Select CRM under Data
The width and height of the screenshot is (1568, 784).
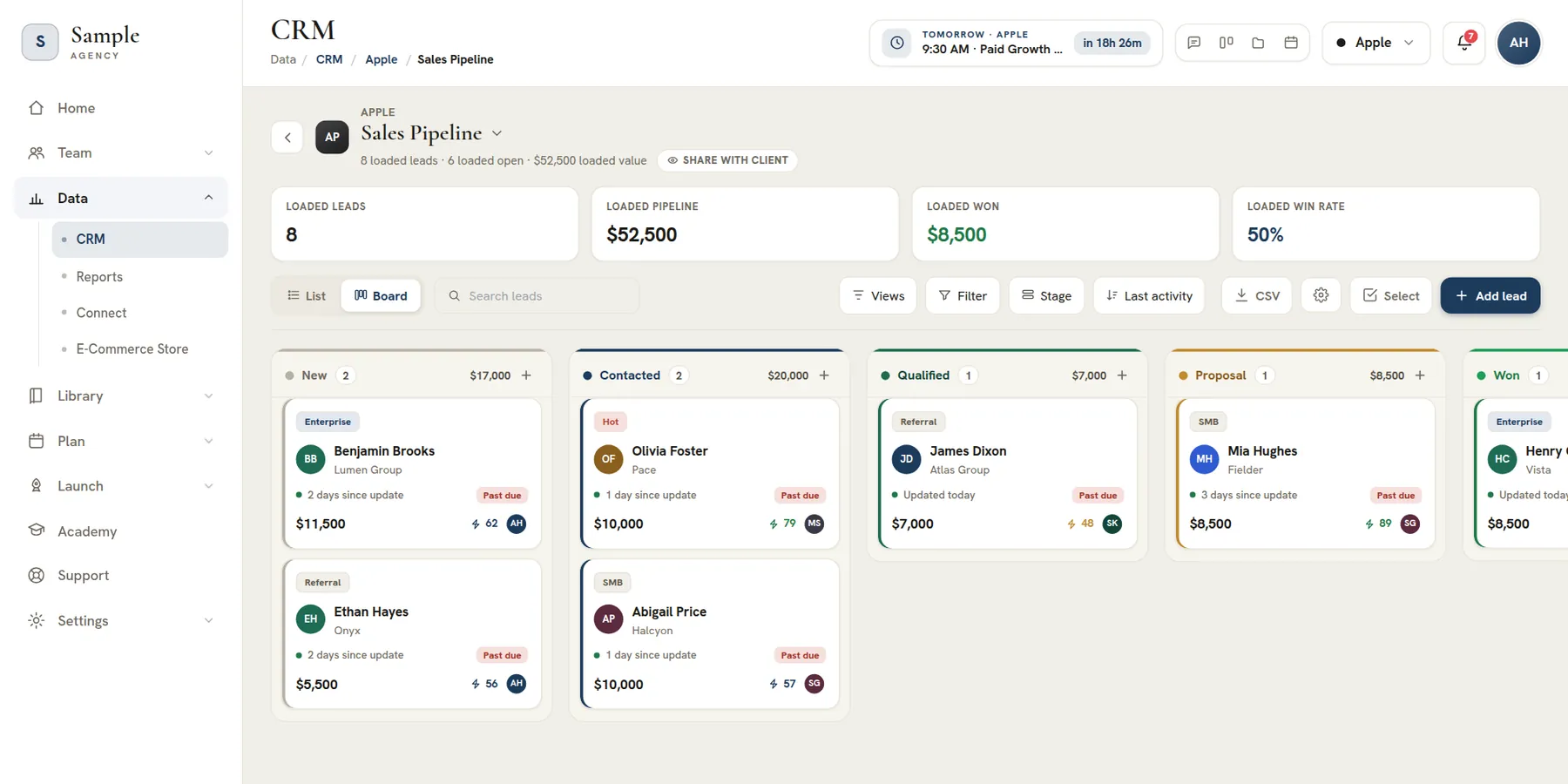(140, 240)
